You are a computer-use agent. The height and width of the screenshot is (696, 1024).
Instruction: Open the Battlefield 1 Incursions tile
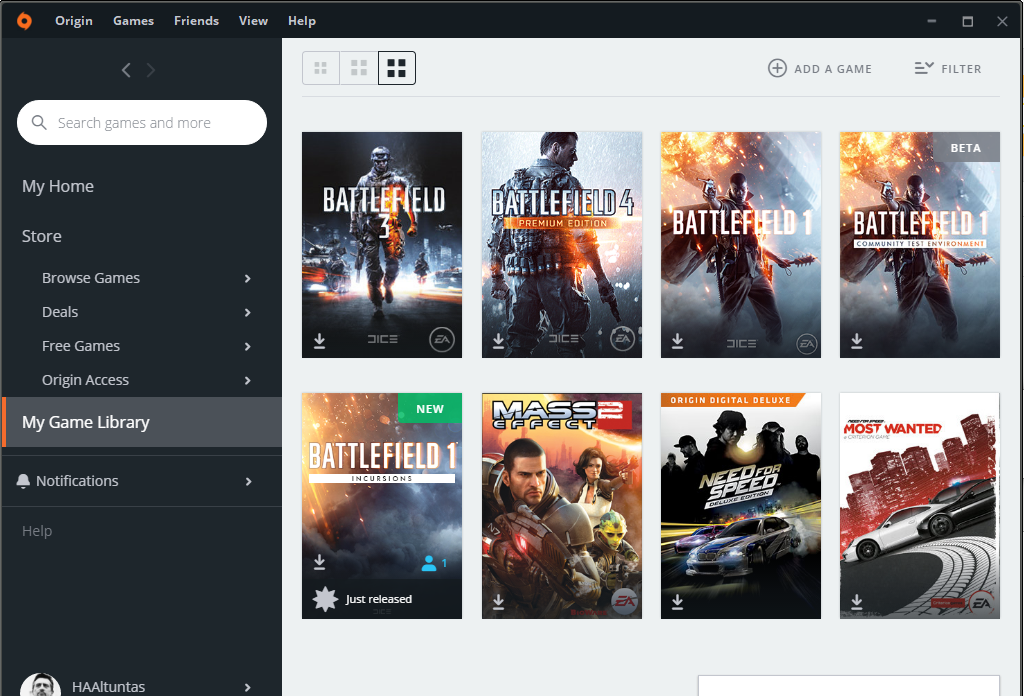(382, 506)
